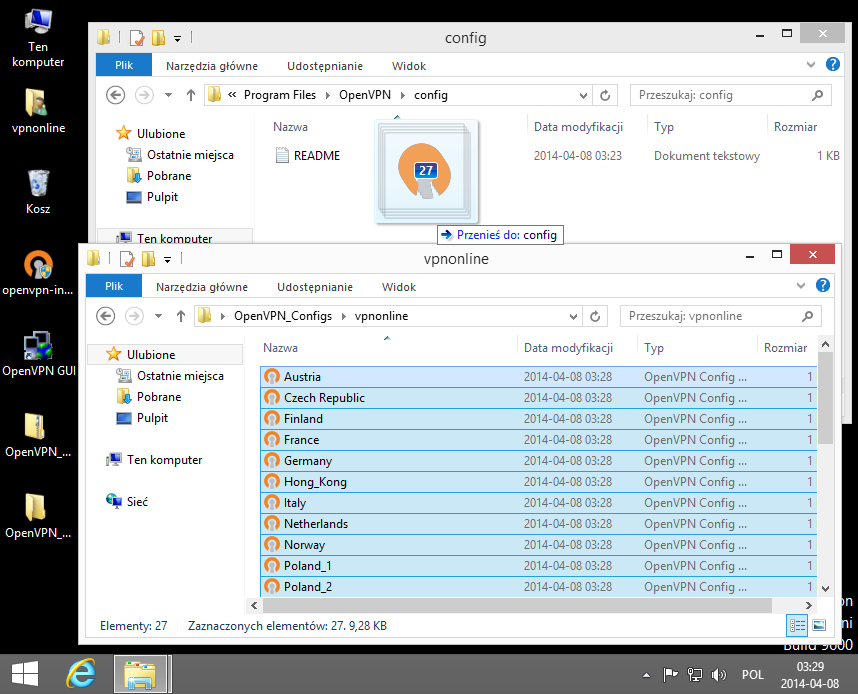
Task: Expand address bar history in config window
Action: [583, 96]
